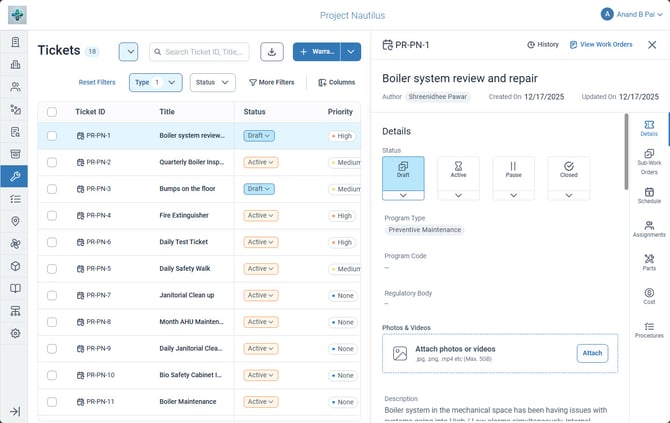Screen dimensions: 670x423
Task: Click the Reset Filters link
Action: pyautogui.click(x=97, y=82)
